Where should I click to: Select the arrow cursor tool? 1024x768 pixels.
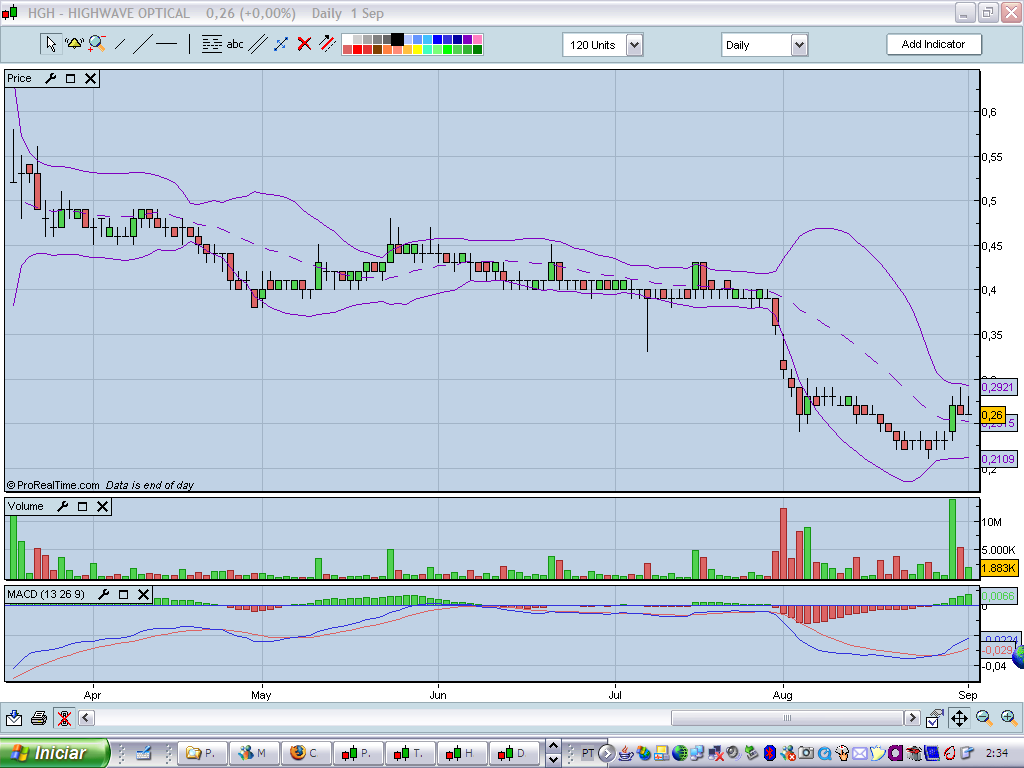coord(50,44)
